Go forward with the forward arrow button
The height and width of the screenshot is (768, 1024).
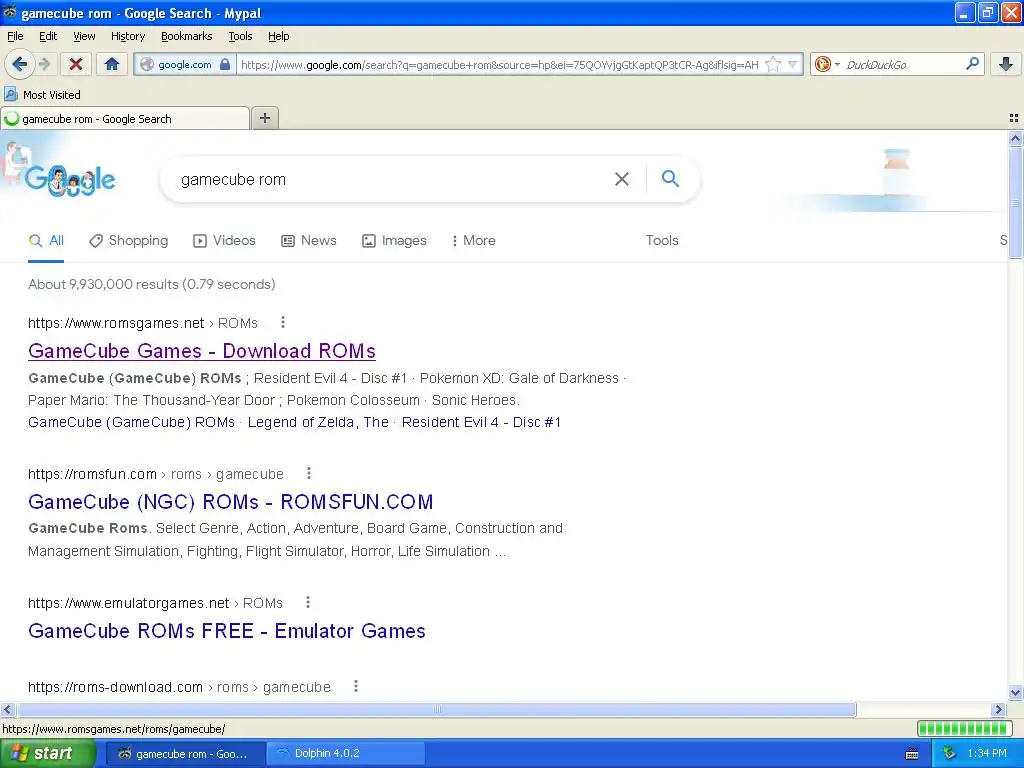(44, 64)
